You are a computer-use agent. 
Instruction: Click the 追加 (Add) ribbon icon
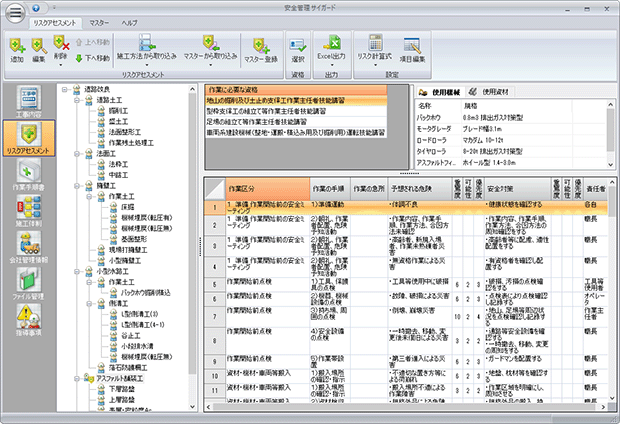(17, 49)
